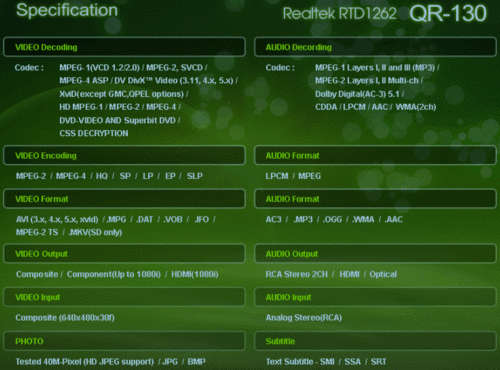Select the '.BMP' photo format entry
The image size is (500, 370).
click(196, 362)
